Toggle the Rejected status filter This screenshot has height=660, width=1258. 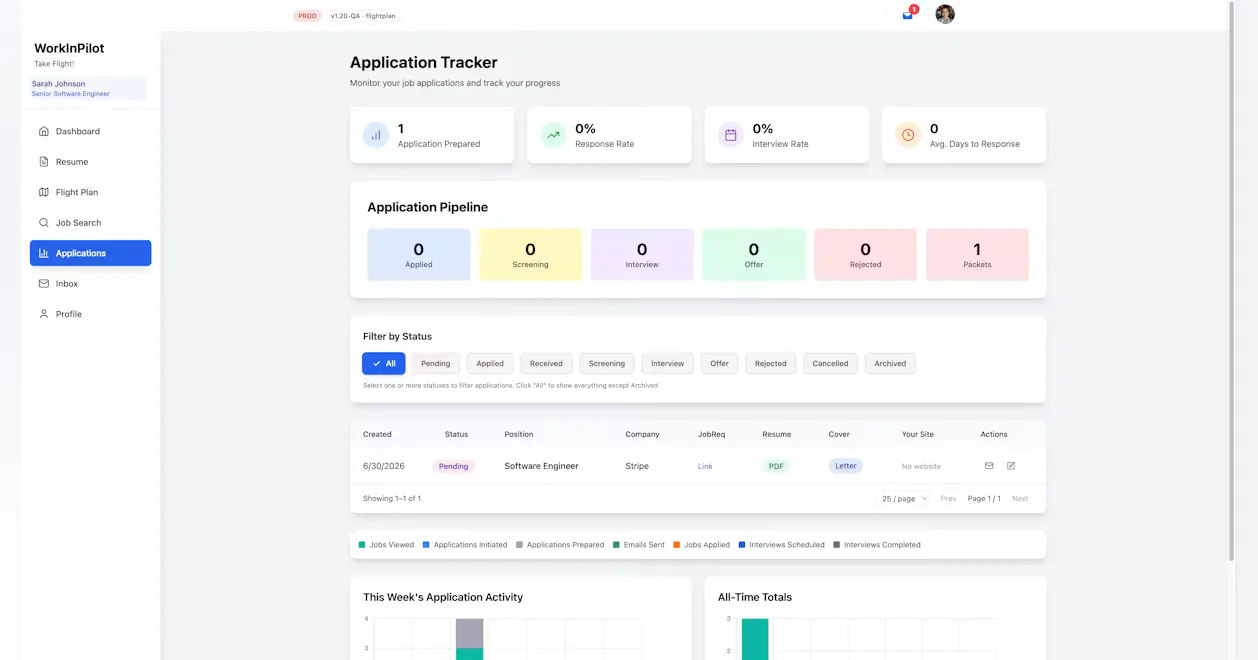coord(771,364)
